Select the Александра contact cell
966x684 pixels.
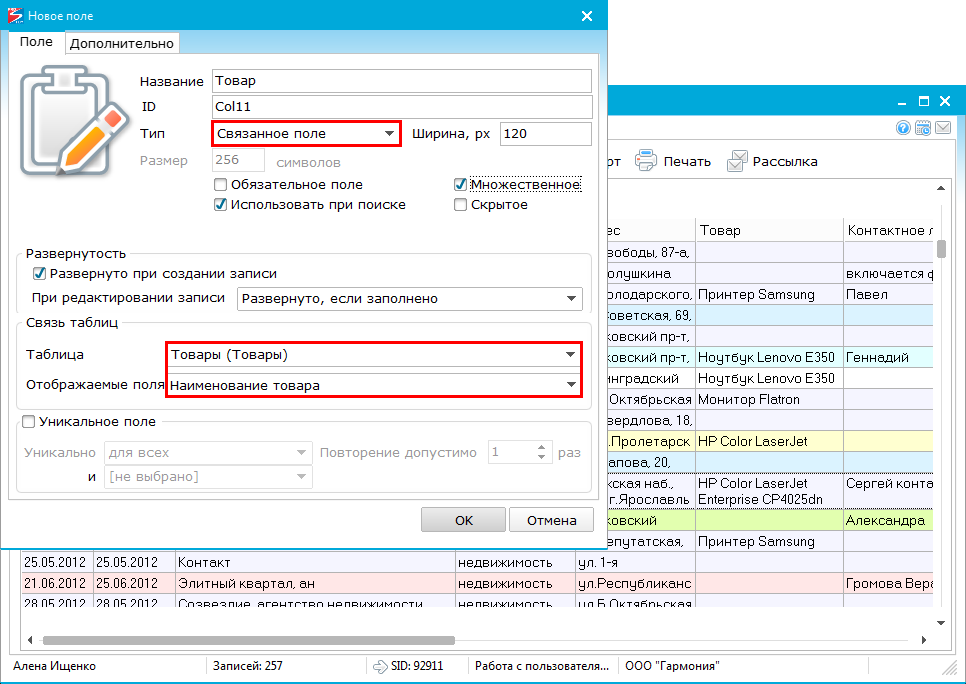point(888,521)
